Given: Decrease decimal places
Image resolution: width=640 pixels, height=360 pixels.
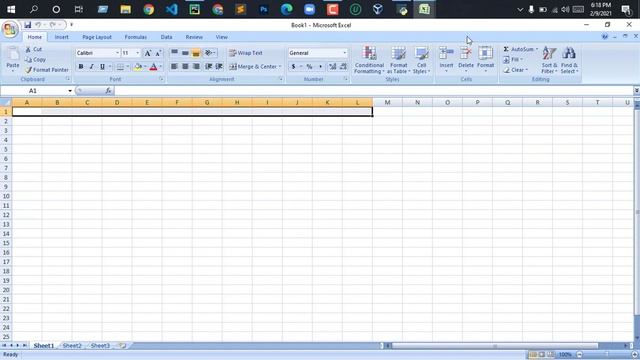Looking at the screenshot, I should point(343,67).
